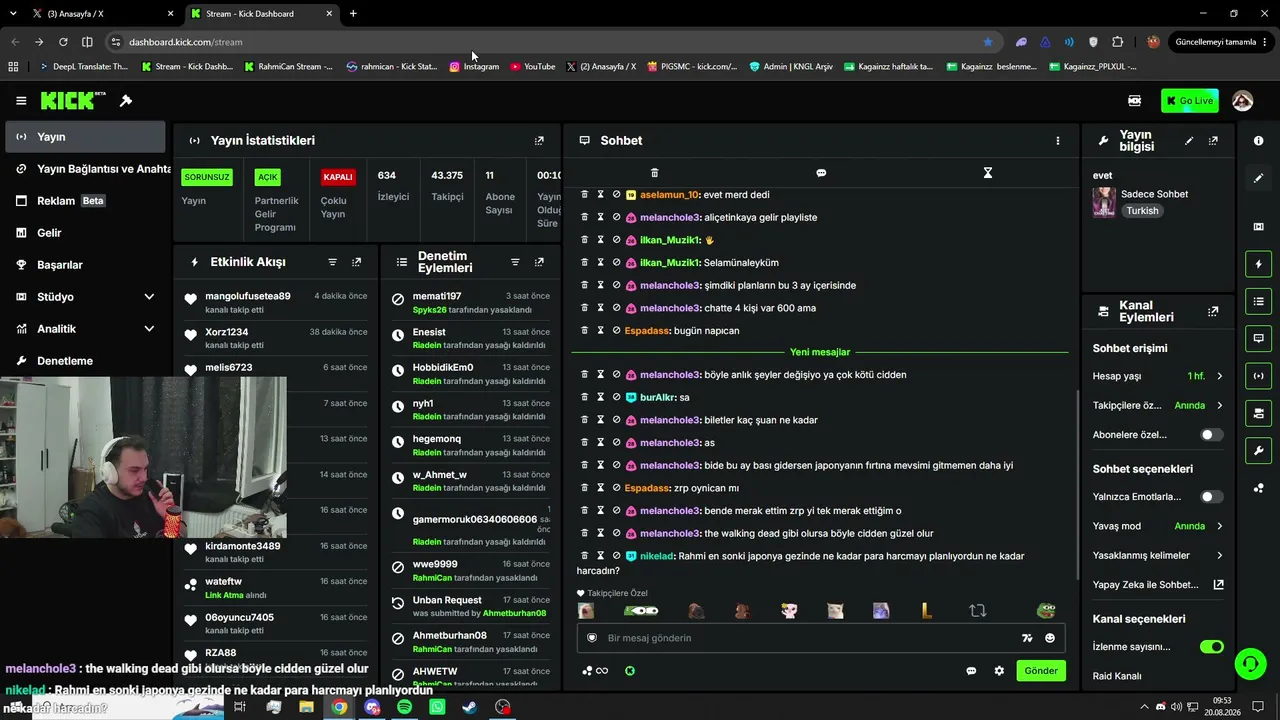Open WhatsApp from the Windows taskbar
Viewport: 1280px width, 720px height.
437,707
